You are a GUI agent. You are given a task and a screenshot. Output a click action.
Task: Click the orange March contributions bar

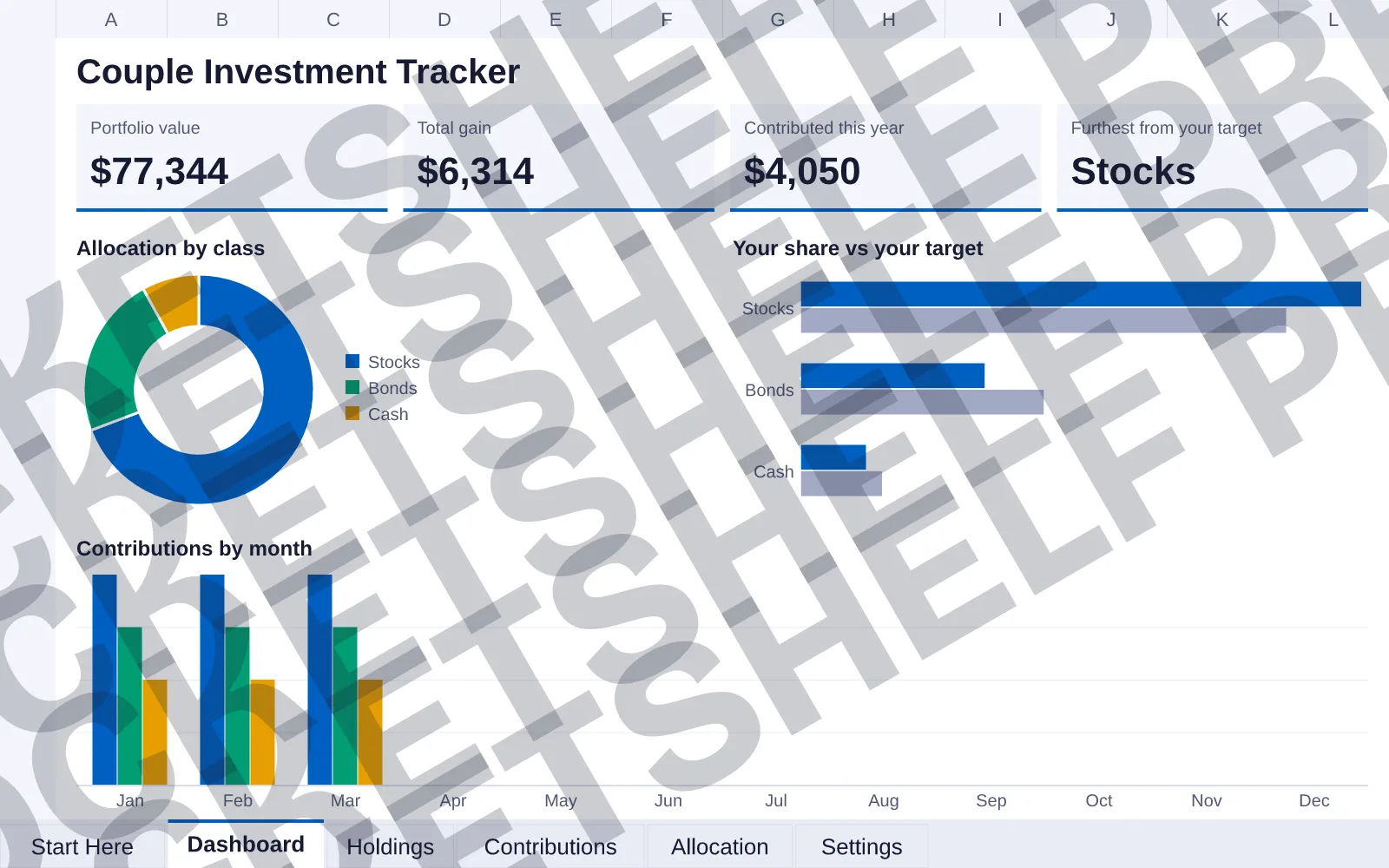pos(370,732)
